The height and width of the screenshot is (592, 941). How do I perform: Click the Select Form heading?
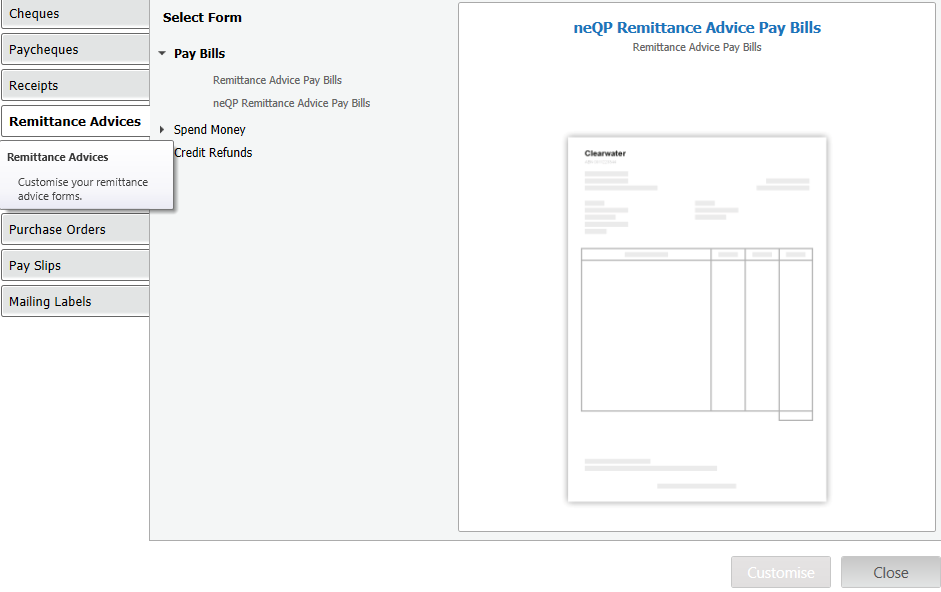(x=202, y=17)
